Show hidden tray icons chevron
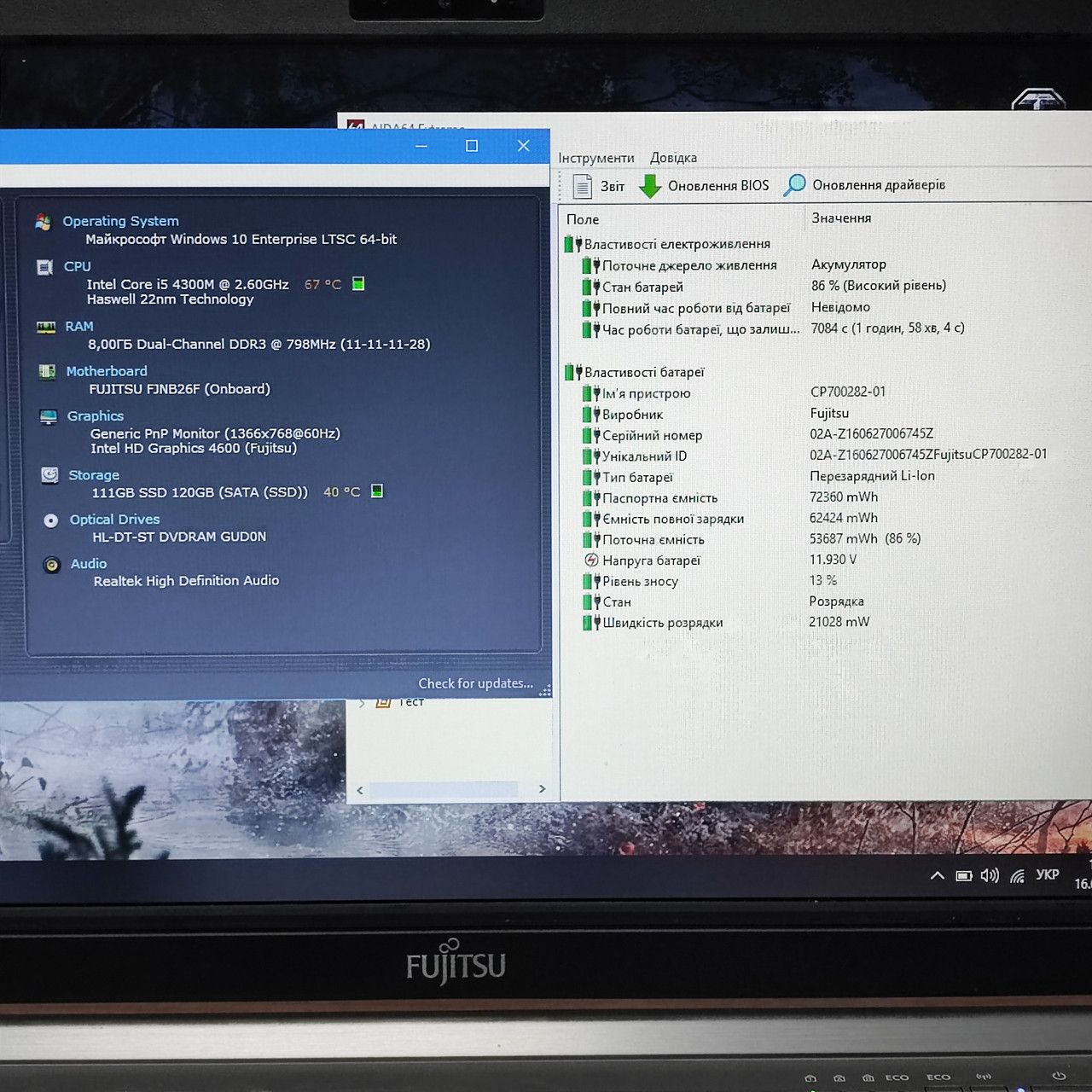The height and width of the screenshot is (1092, 1092). pos(937,875)
